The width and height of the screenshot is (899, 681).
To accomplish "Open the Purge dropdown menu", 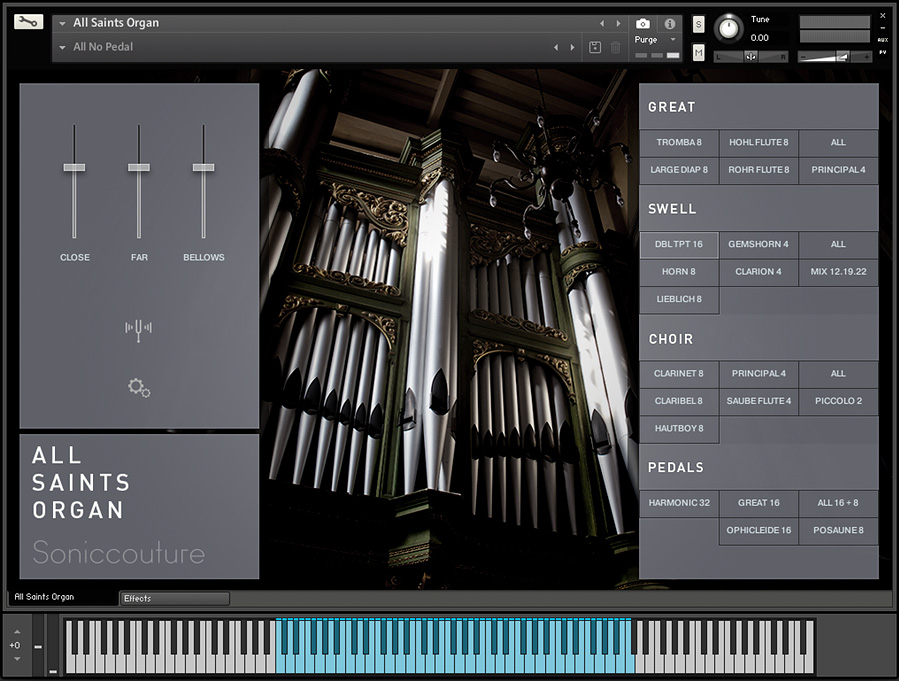I will click(655, 40).
